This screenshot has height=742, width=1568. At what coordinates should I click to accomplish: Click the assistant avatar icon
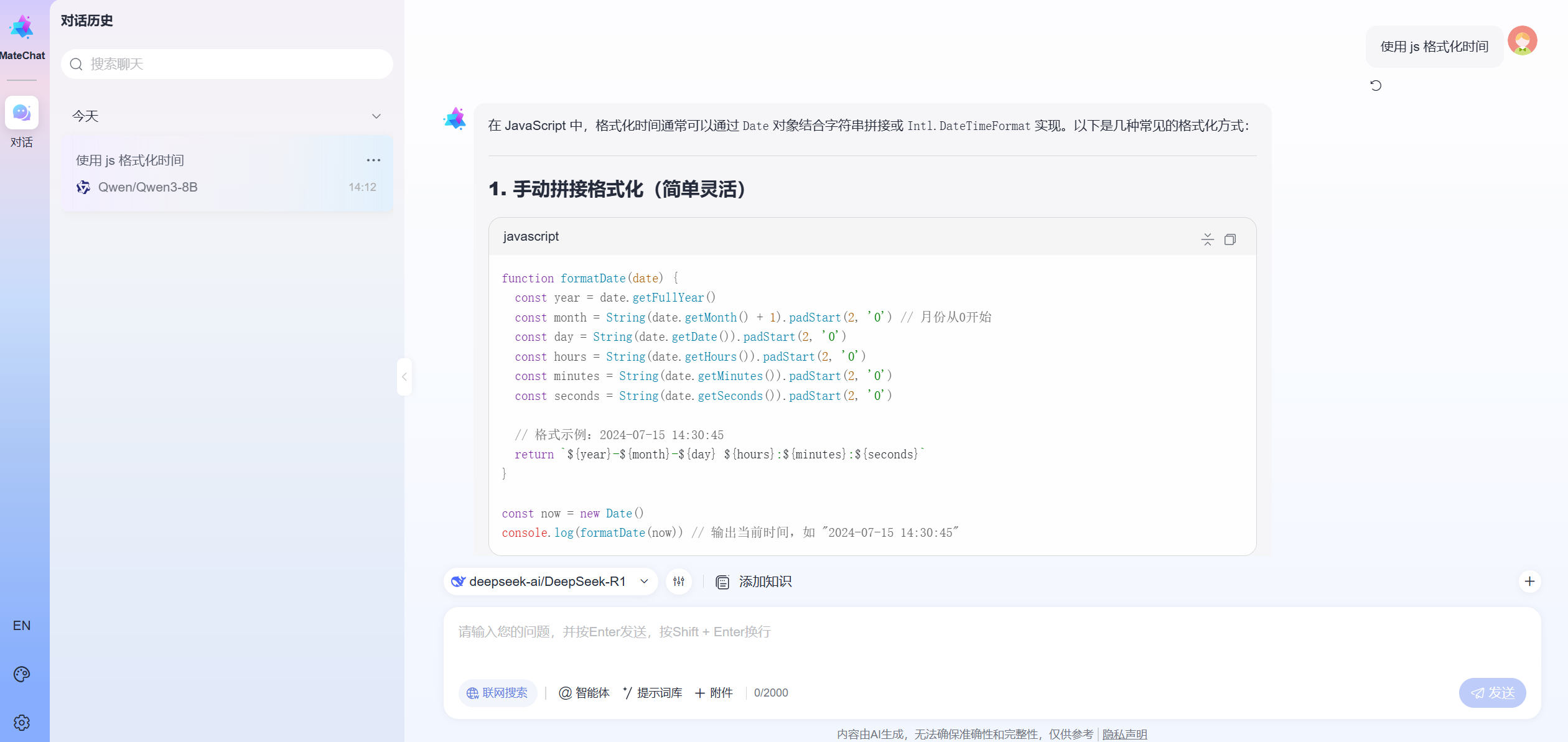455,118
